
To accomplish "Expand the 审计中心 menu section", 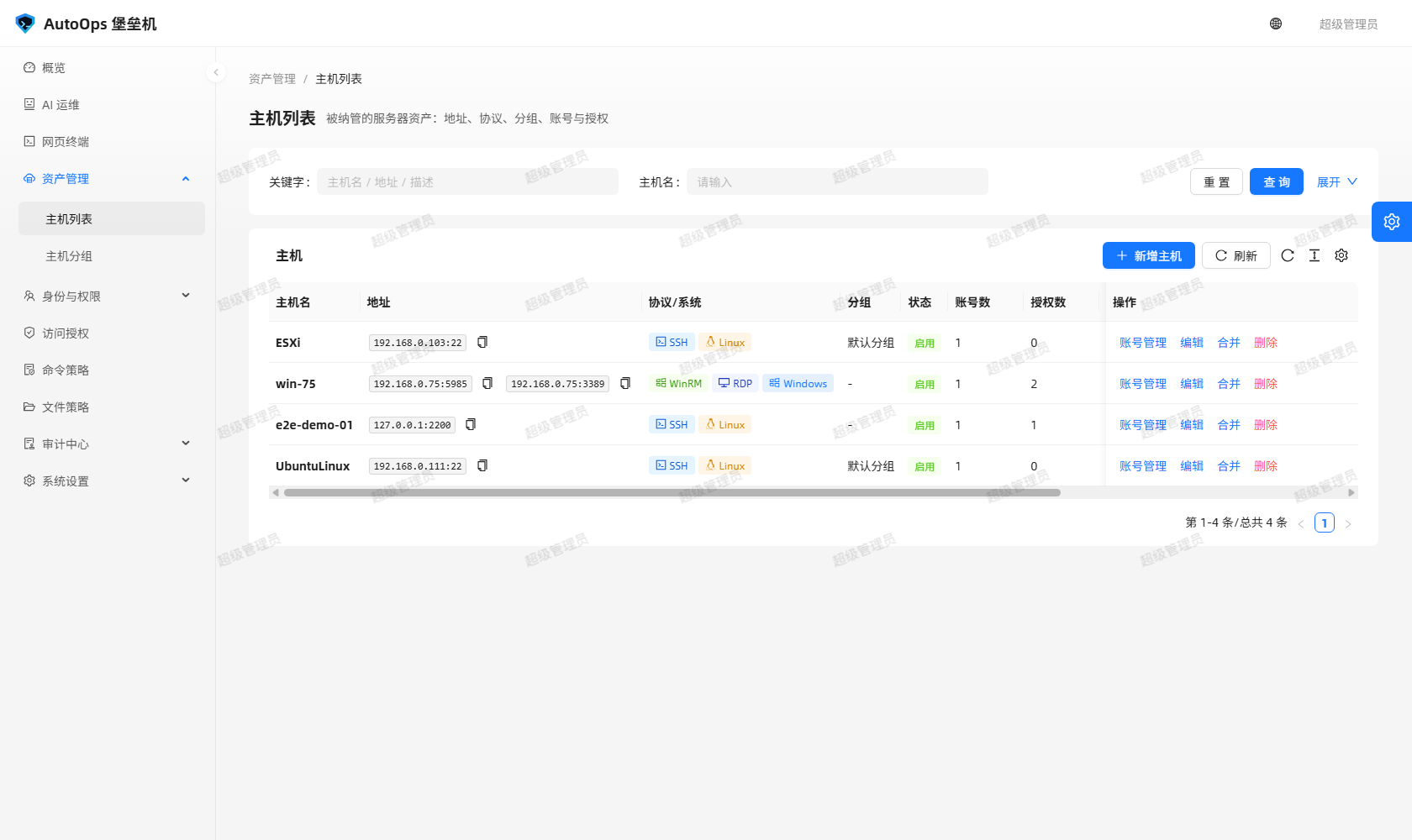I will pyautogui.click(x=186, y=444).
